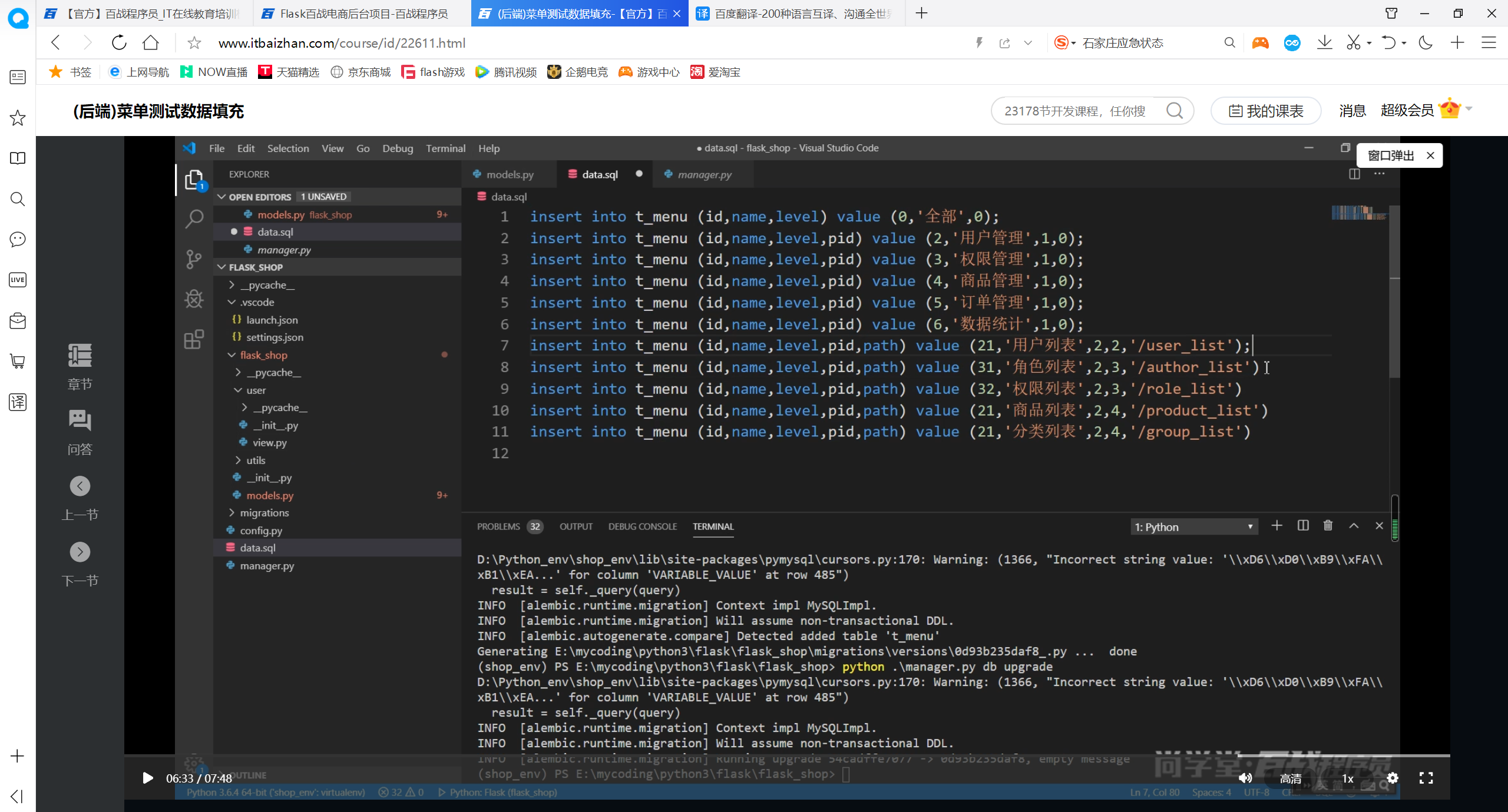1508x812 pixels.
Task: Collapse the .vscode folder
Action: [x=232, y=302]
